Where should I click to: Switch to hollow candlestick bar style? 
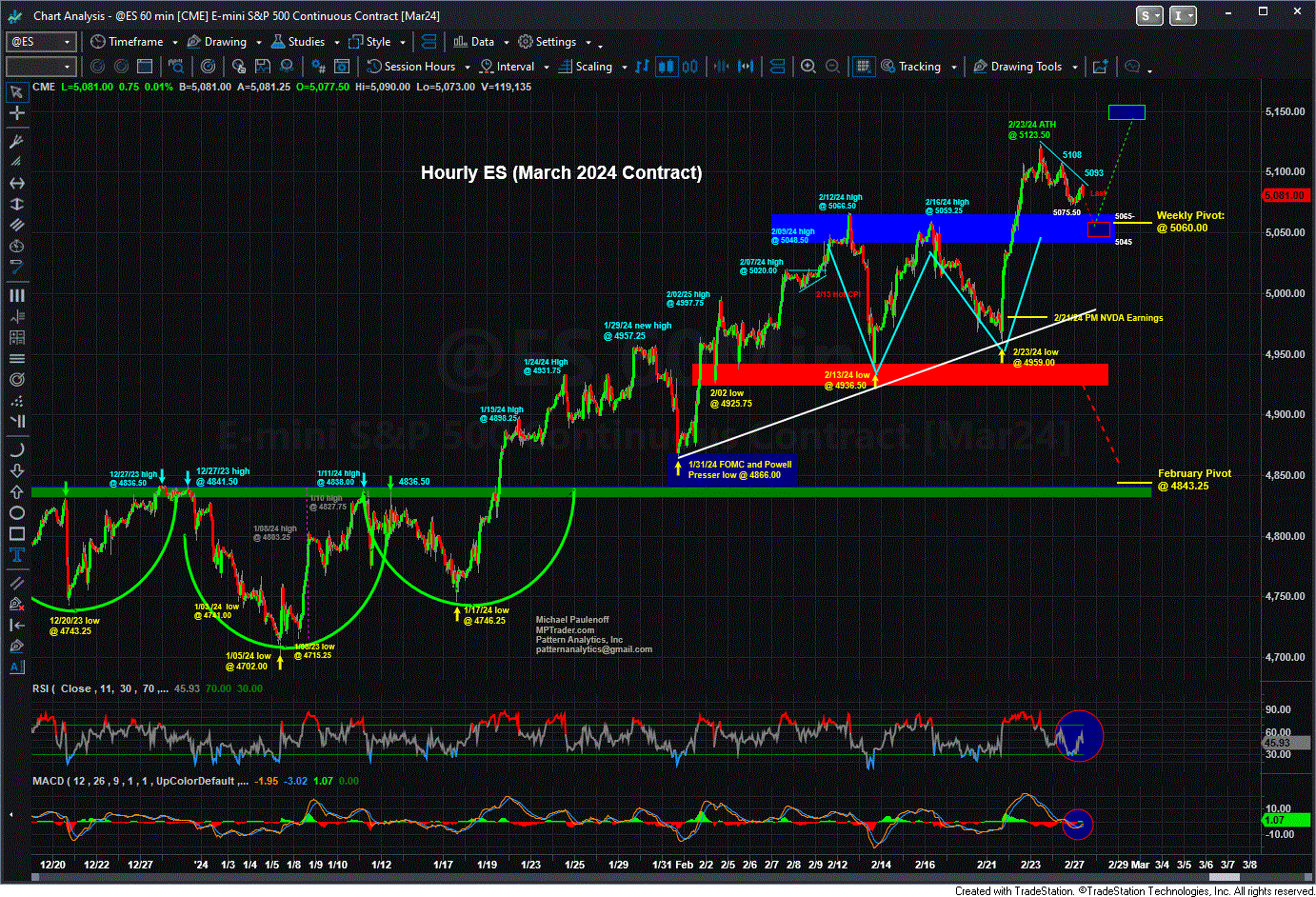690,67
